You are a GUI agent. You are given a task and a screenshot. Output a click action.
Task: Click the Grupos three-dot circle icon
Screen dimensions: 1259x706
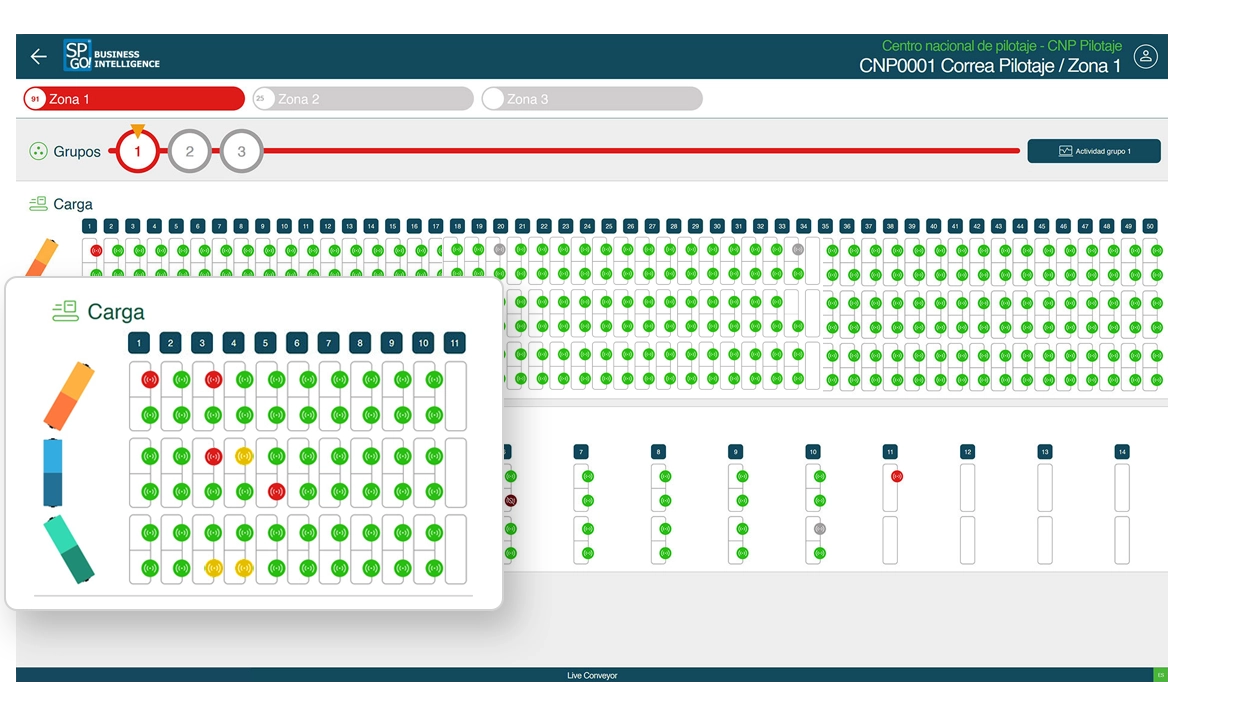[38, 152]
